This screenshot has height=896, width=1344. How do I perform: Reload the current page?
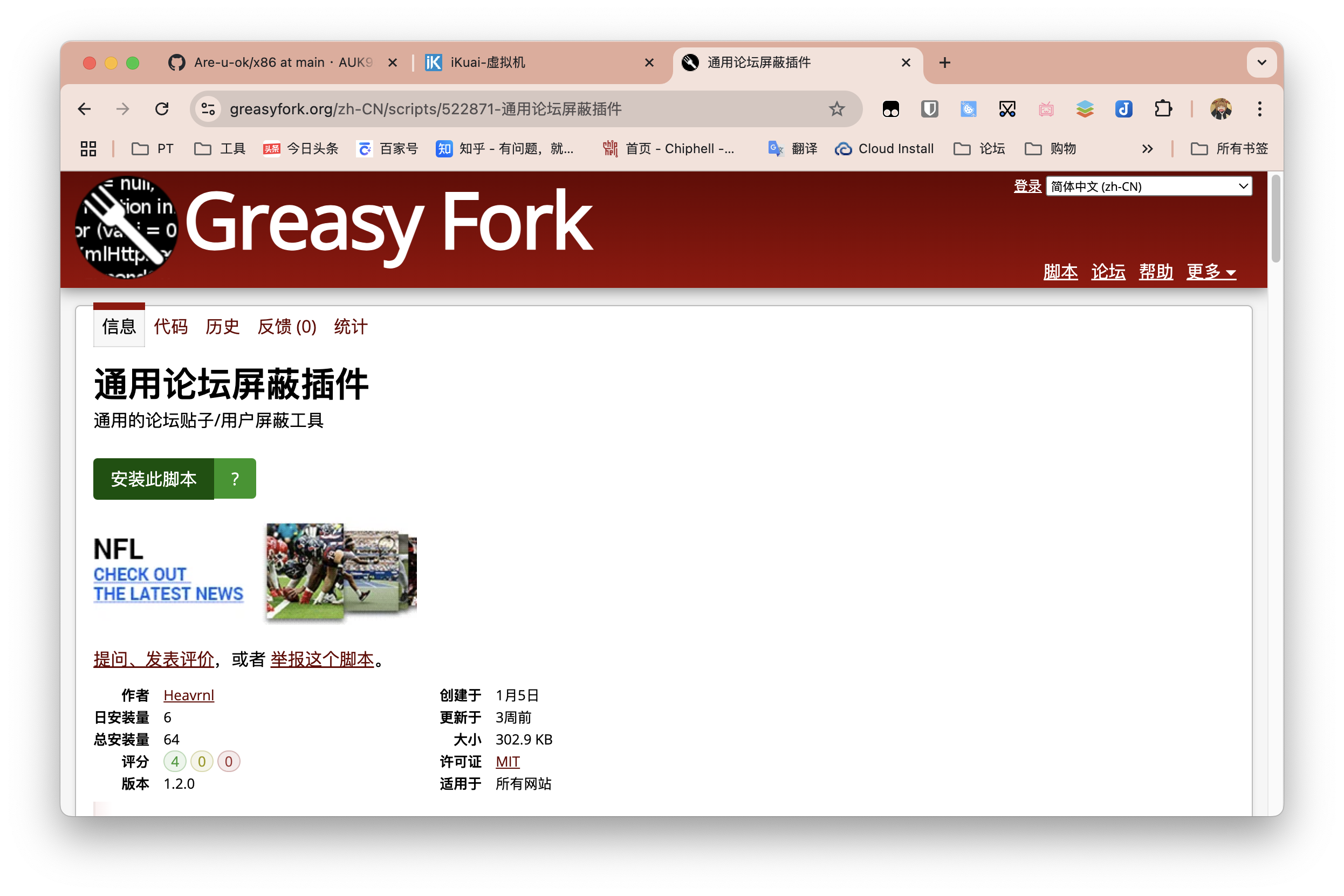[x=162, y=109]
